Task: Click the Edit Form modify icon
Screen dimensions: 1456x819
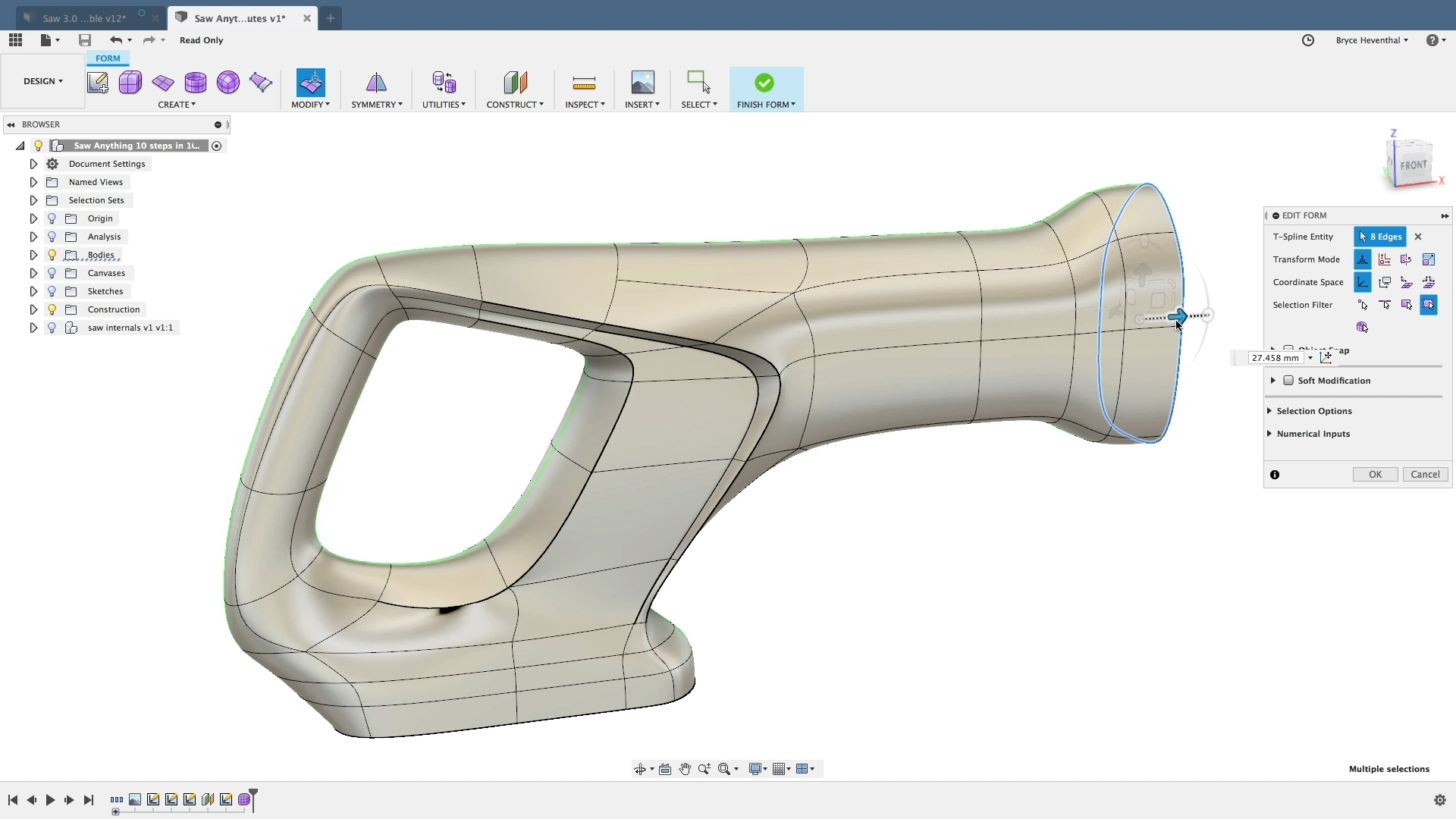Action: (x=311, y=82)
